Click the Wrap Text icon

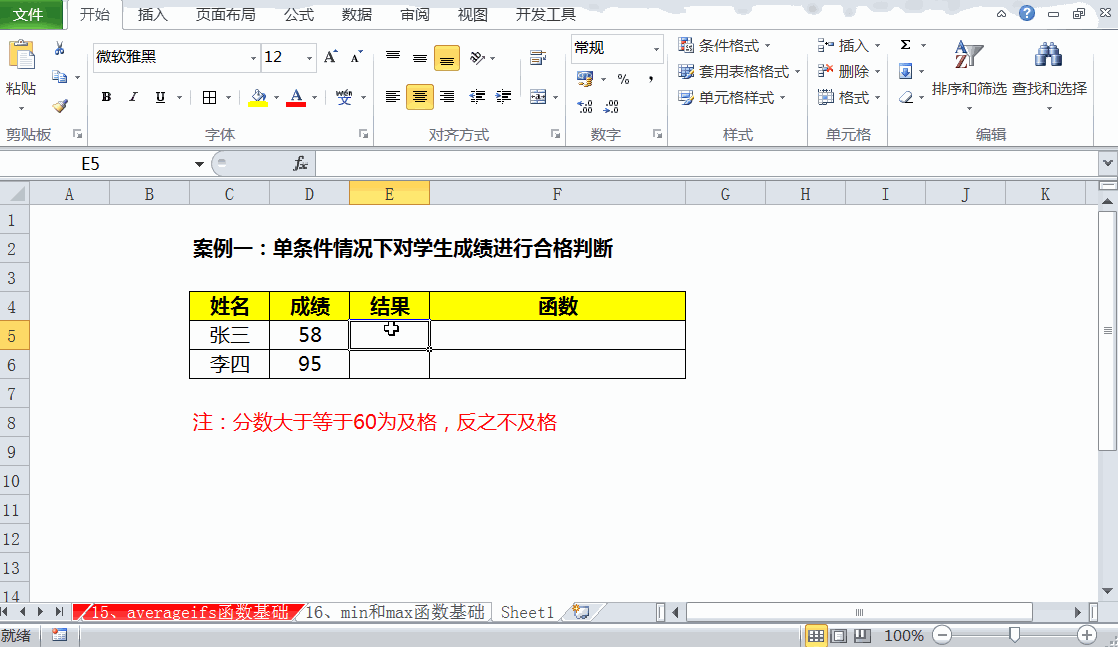[538, 58]
